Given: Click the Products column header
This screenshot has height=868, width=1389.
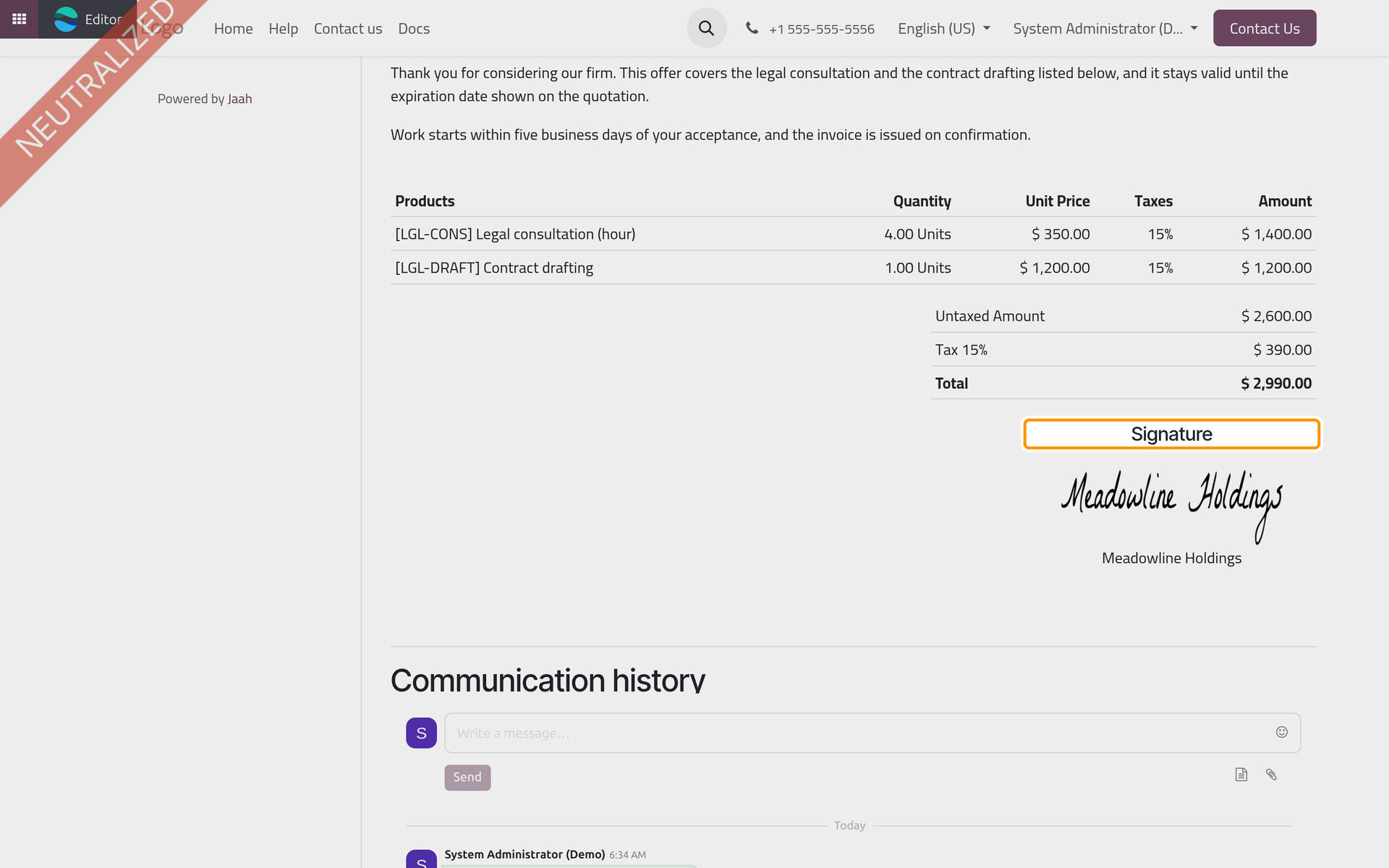Looking at the screenshot, I should coord(425,201).
